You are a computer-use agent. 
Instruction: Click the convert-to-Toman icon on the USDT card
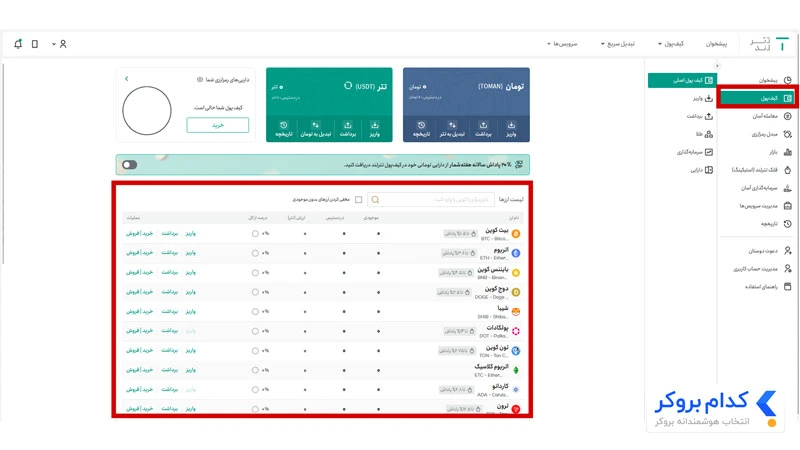pos(315,125)
